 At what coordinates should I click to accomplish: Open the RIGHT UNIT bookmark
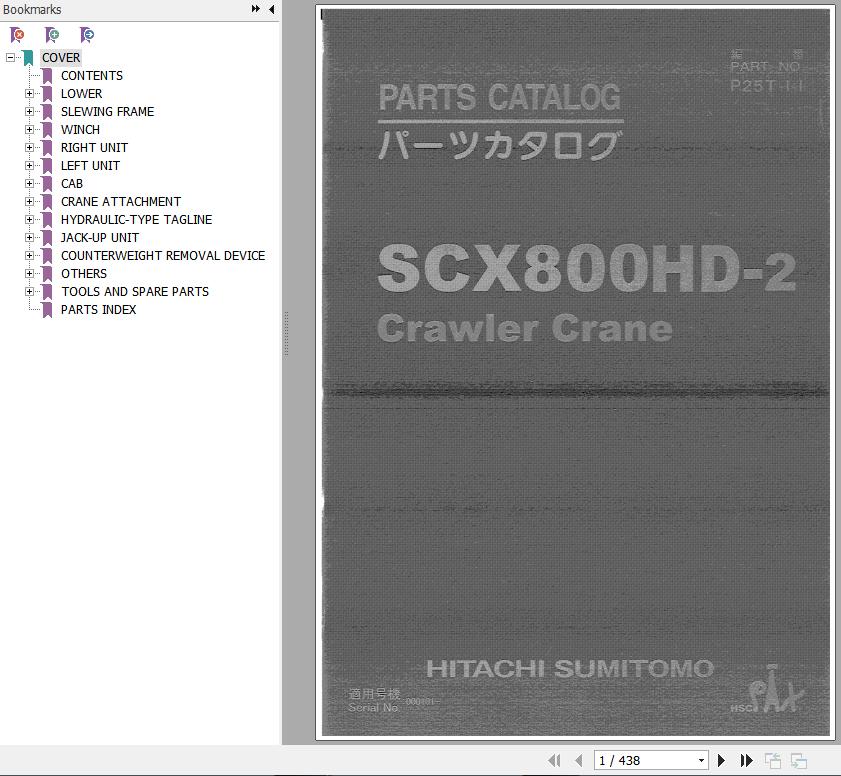(x=94, y=147)
